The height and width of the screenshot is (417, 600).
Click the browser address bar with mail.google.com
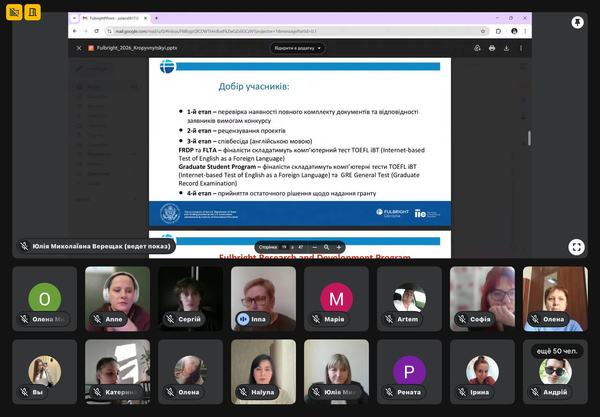click(250, 31)
